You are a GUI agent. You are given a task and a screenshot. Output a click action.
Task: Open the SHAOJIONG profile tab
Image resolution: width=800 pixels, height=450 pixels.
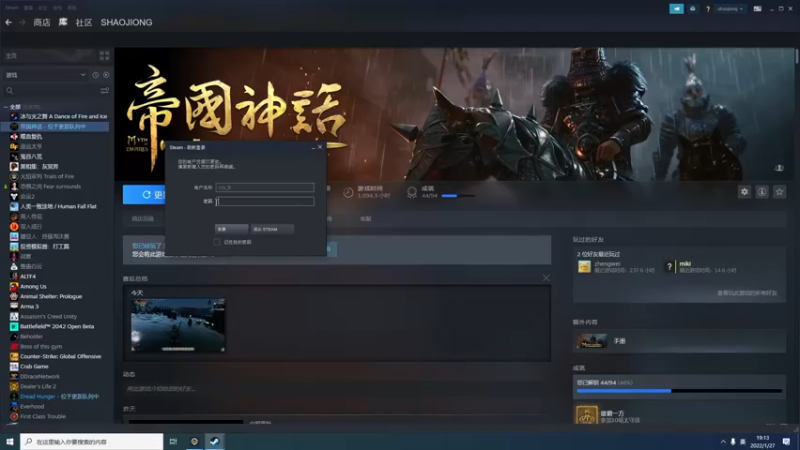pos(126,22)
